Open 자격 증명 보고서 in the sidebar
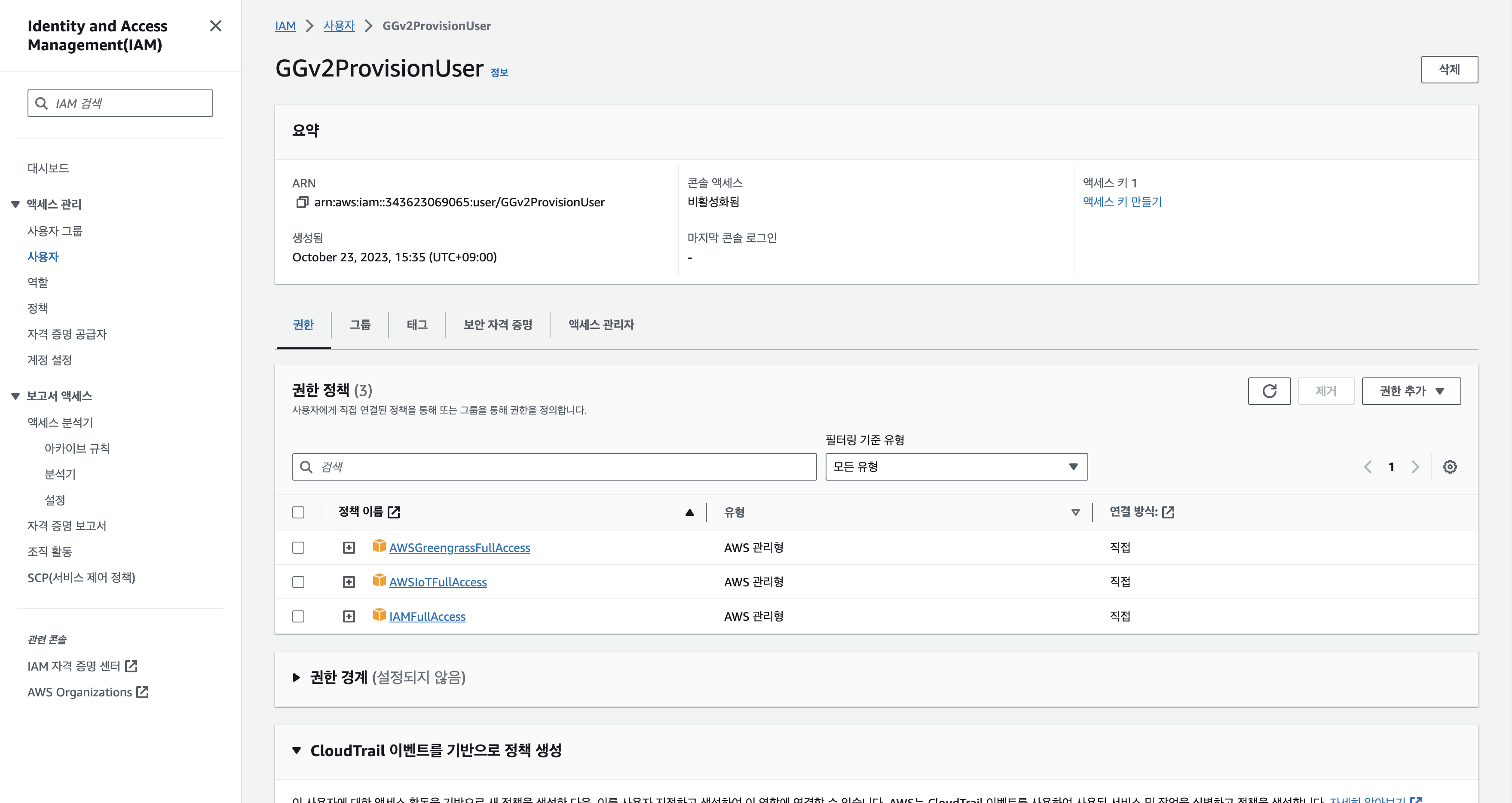The image size is (1512, 803). 67,526
